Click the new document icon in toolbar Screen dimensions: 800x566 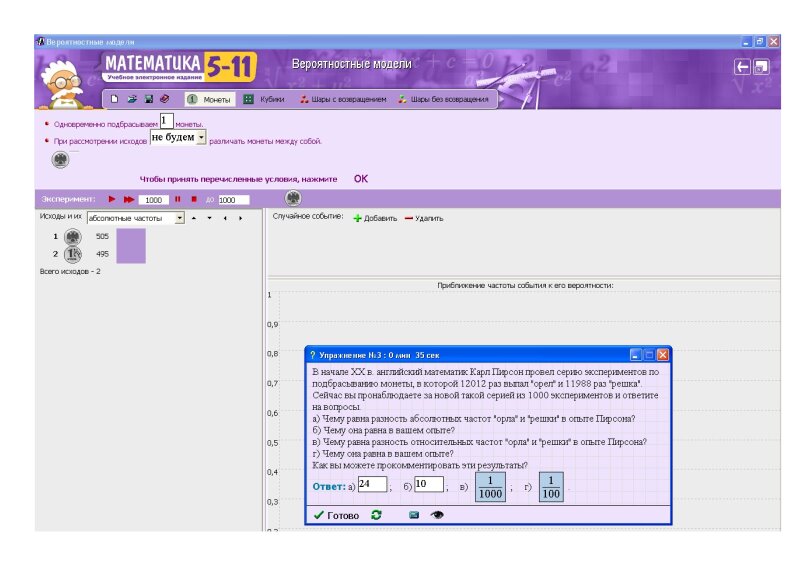115,99
